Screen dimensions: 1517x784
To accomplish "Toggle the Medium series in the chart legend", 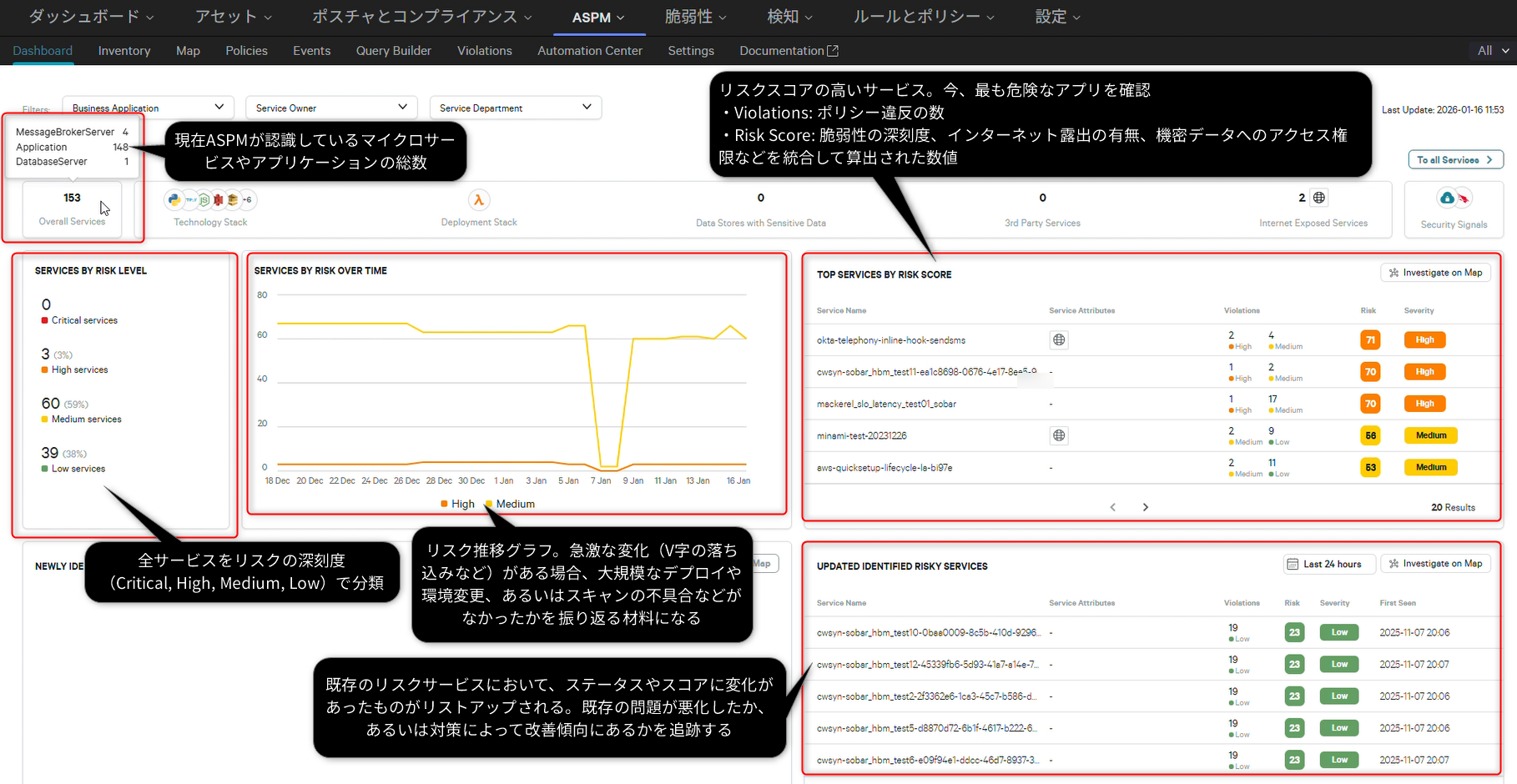I will click(510, 504).
